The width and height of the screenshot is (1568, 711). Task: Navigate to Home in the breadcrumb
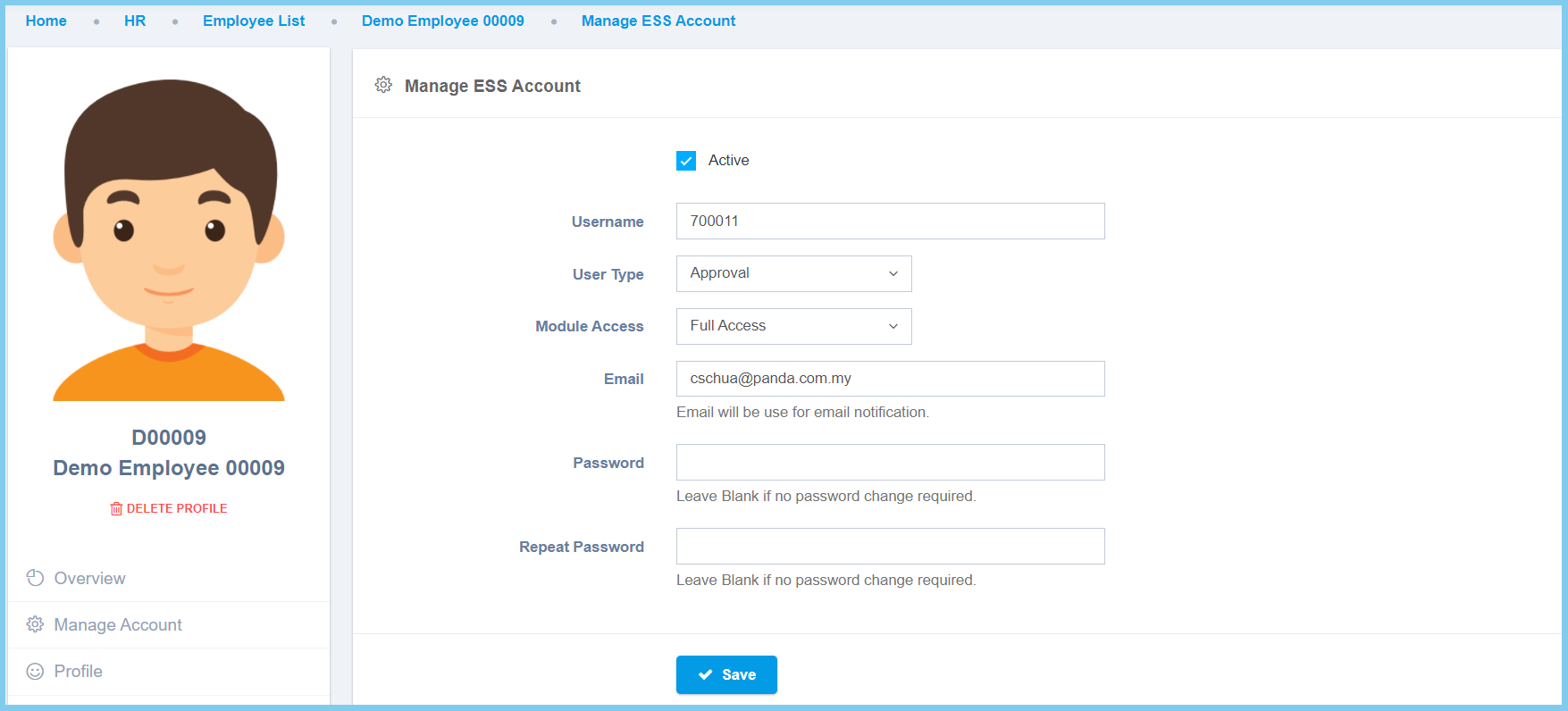click(46, 21)
